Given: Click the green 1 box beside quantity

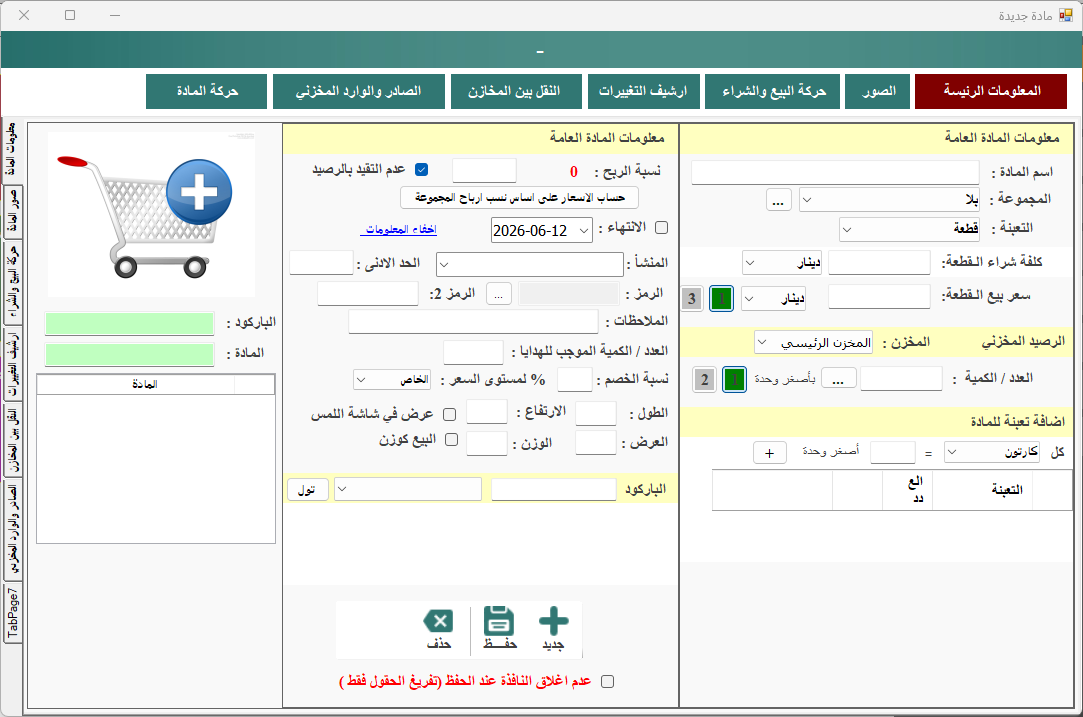Looking at the screenshot, I should 734,379.
